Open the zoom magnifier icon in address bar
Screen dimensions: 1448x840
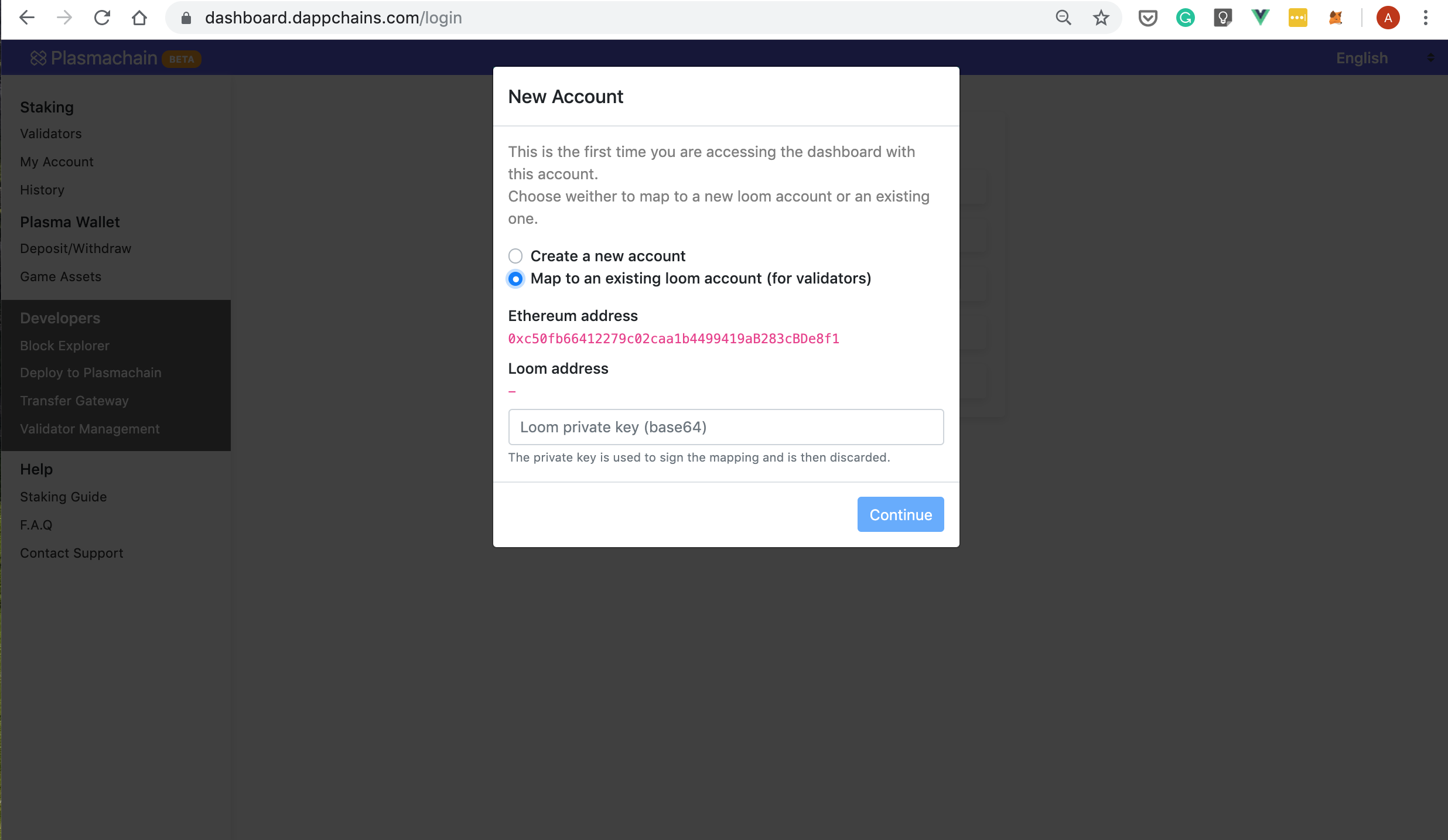coord(1064,18)
